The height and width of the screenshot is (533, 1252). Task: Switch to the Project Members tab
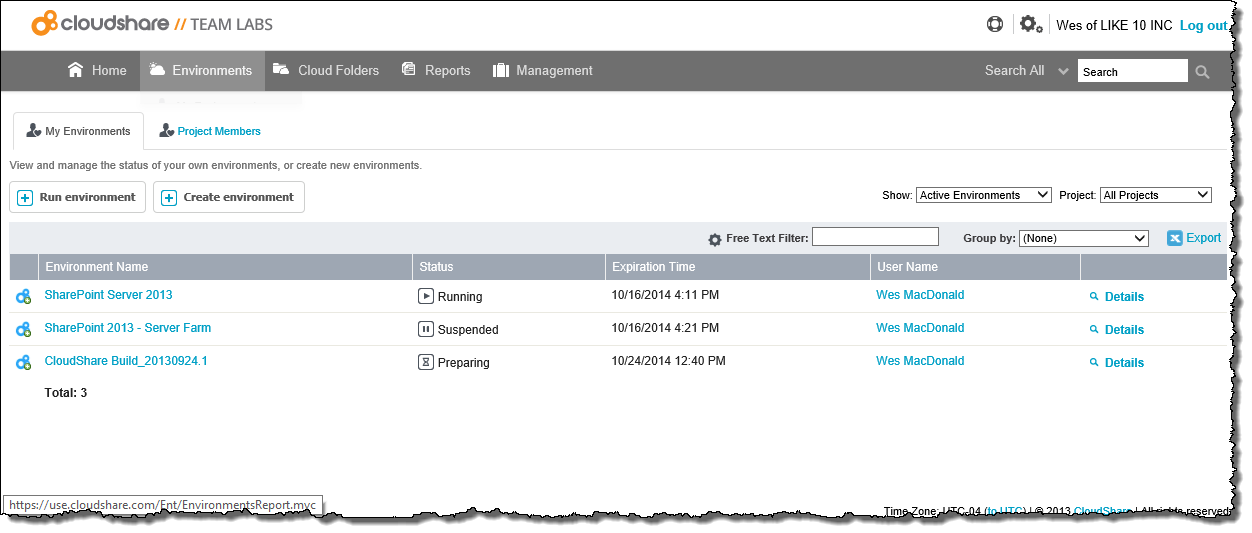point(210,131)
